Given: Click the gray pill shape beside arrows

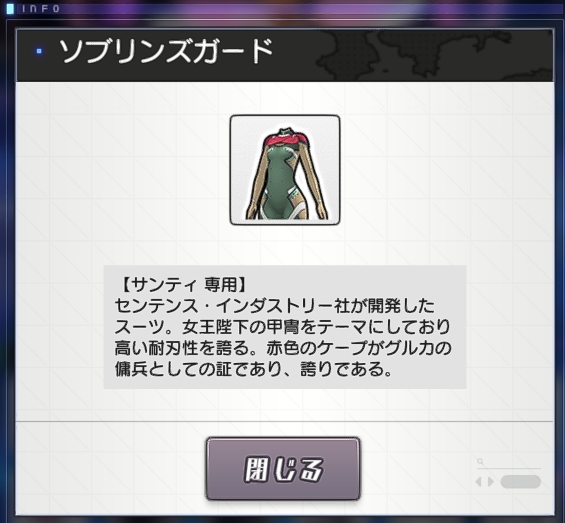Looking at the screenshot, I should point(521,482).
